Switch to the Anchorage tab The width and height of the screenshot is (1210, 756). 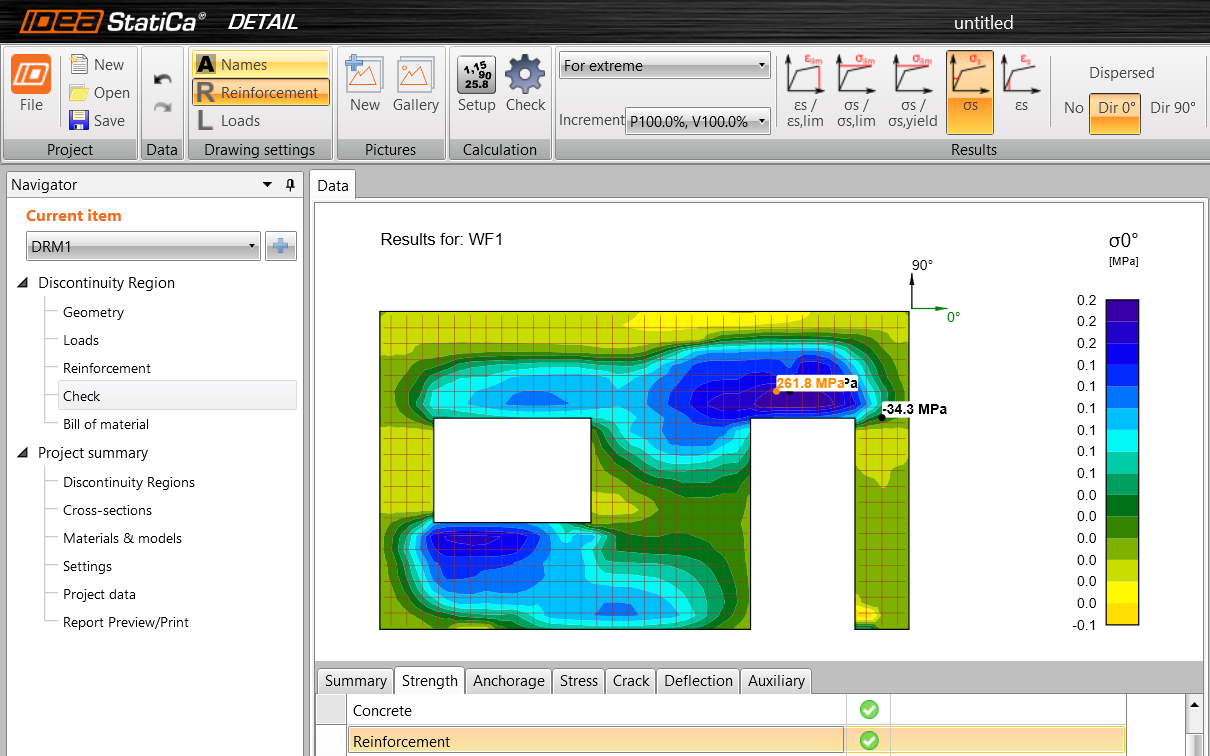[x=508, y=681]
